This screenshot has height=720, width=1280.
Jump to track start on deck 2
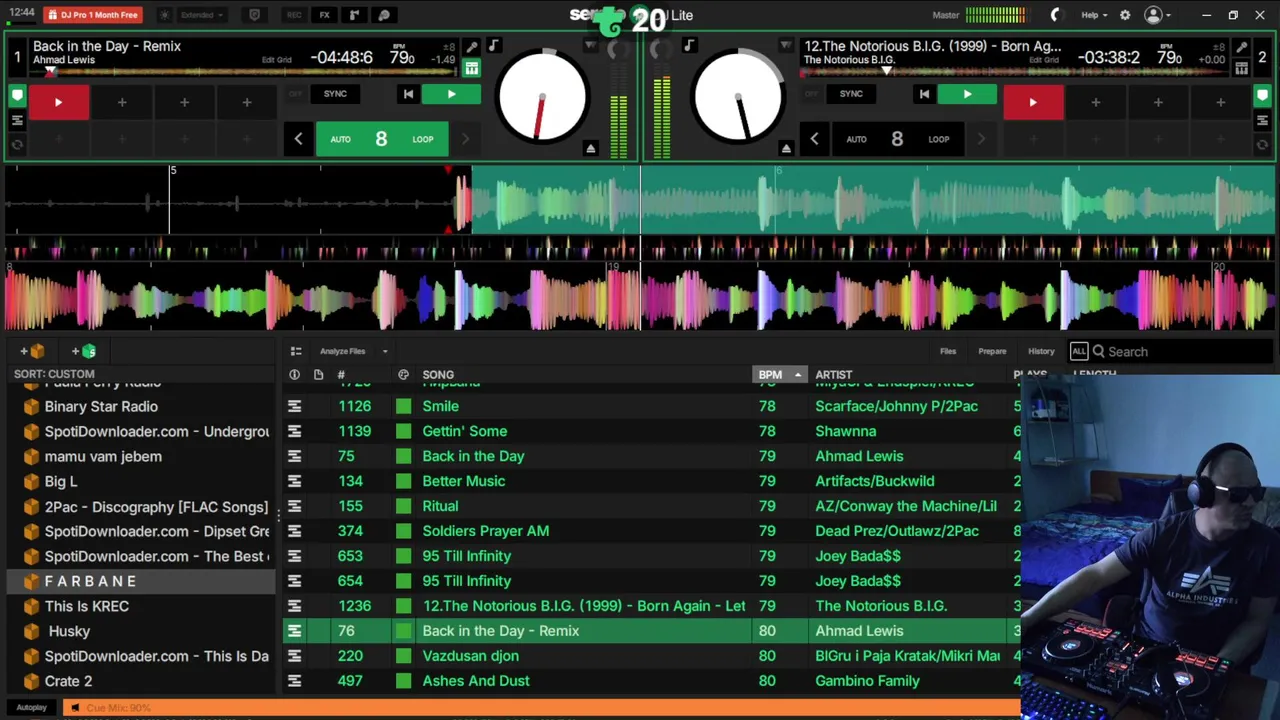tap(924, 95)
